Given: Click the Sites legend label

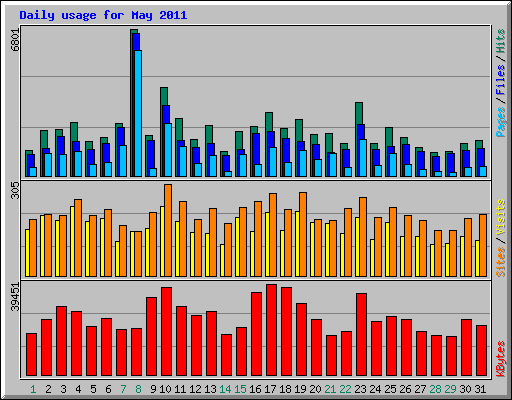Looking at the screenshot, I should point(501,262).
